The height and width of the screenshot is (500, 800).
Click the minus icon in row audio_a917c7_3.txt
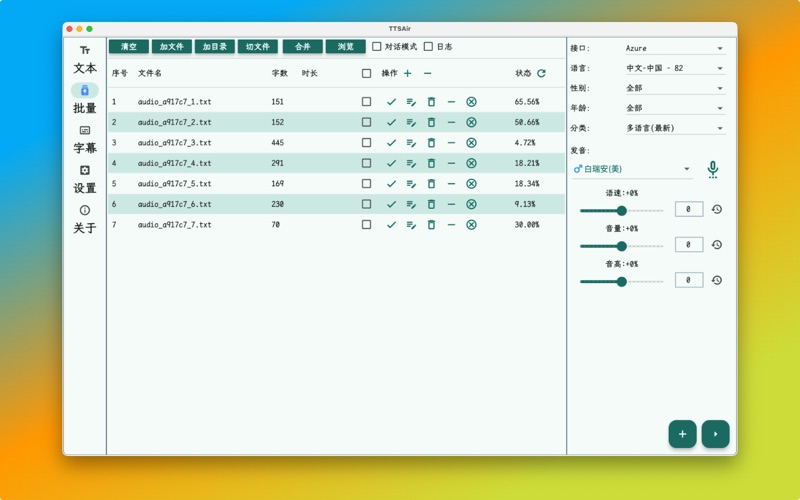(x=451, y=143)
